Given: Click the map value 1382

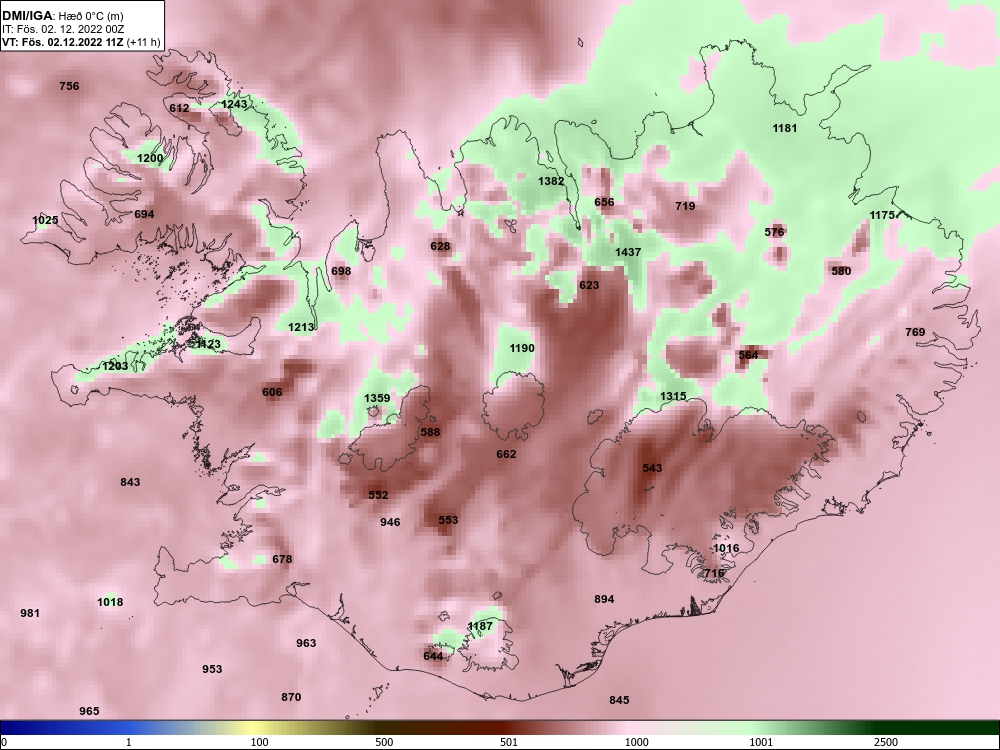Looking at the screenshot, I should point(551,181).
